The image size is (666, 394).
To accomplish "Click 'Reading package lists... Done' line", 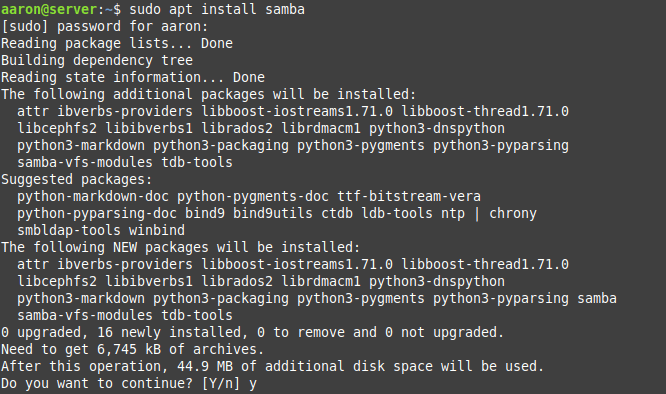I will click(117, 43).
